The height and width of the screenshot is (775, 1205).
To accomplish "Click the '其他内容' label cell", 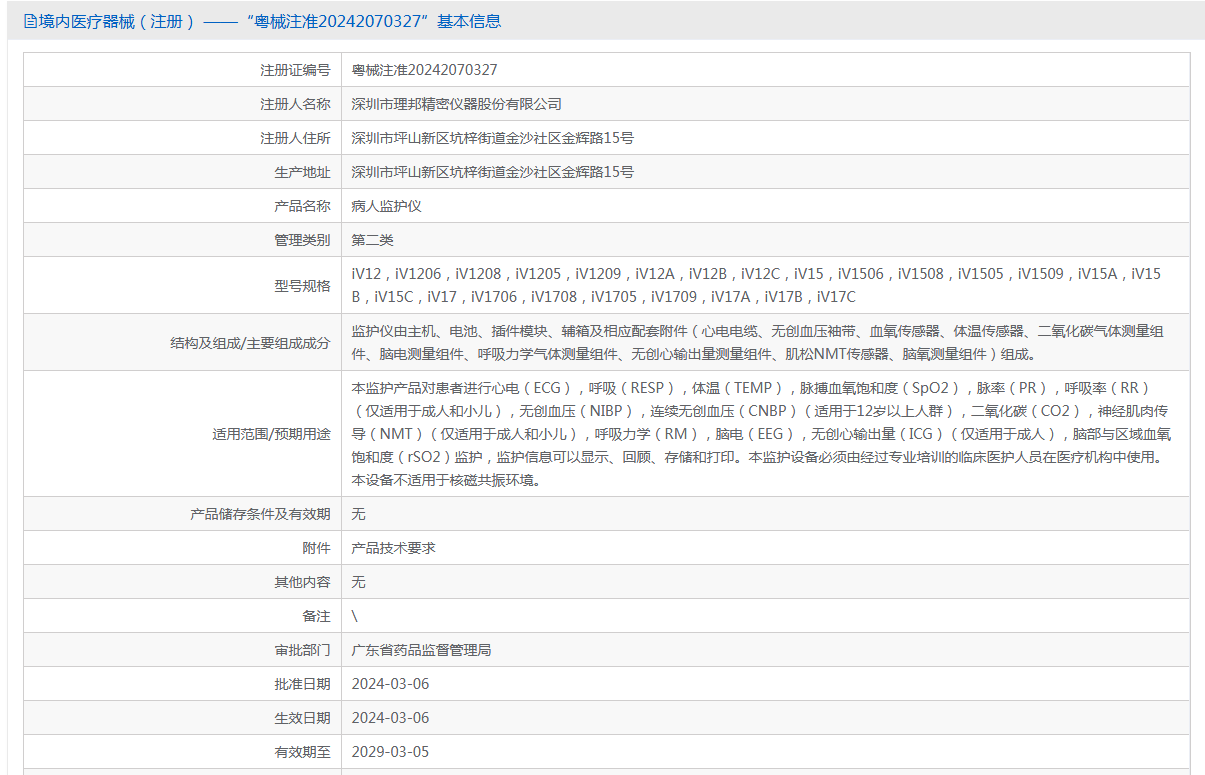I will (183, 582).
